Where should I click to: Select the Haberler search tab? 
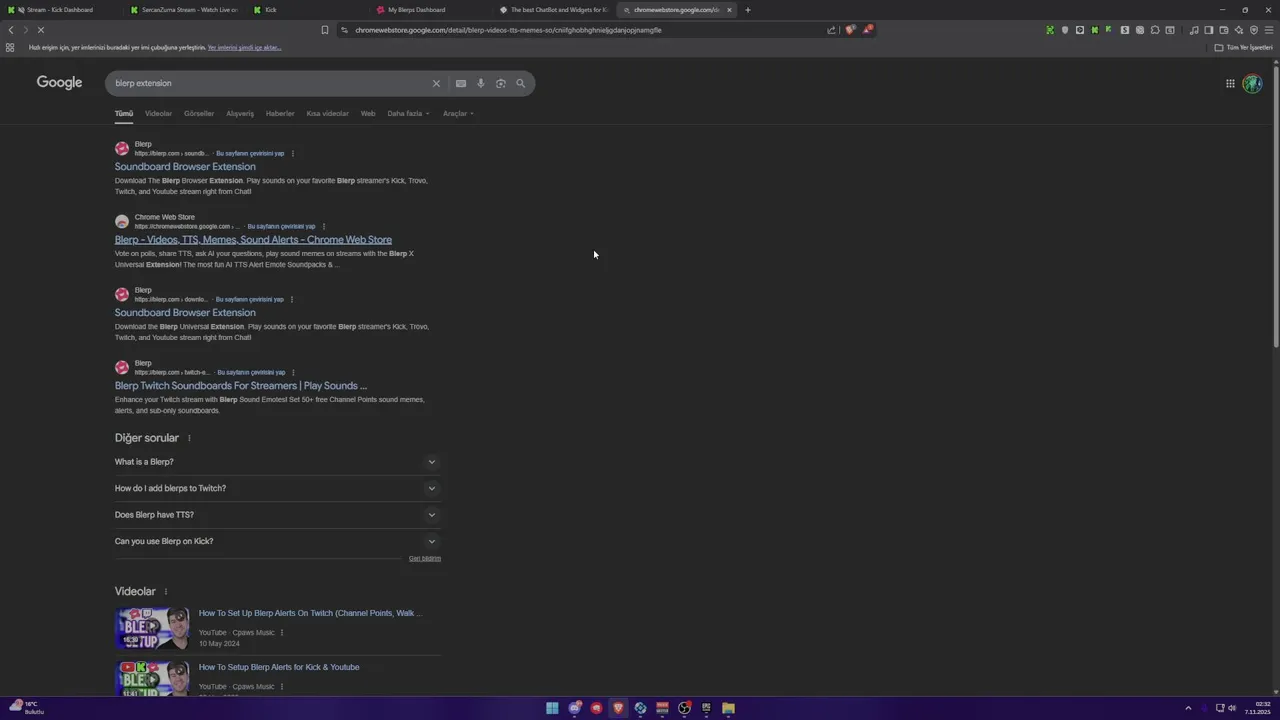pyautogui.click(x=280, y=113)
